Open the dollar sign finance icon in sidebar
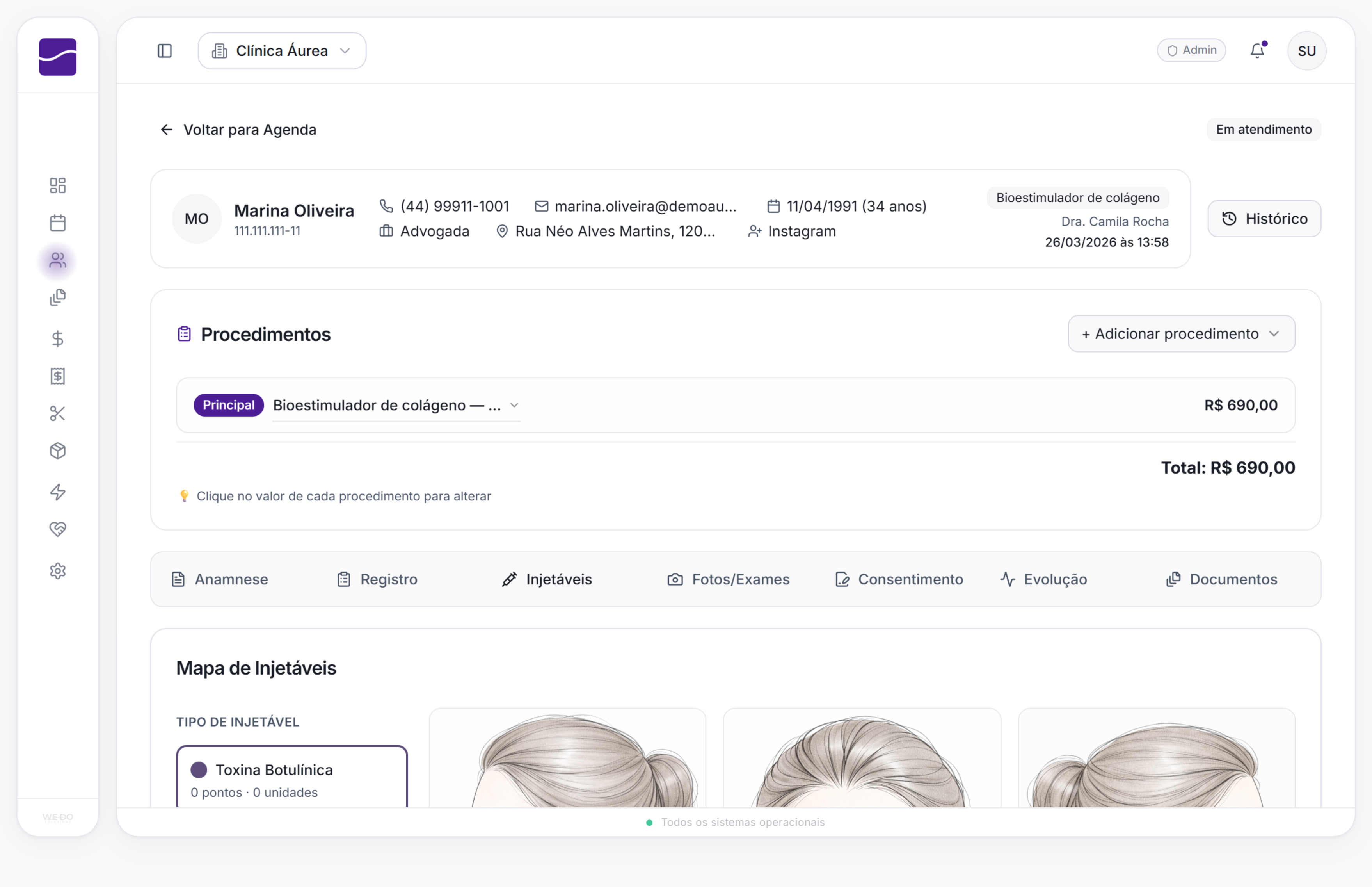 pyautogui.click(x=58, y=338)
